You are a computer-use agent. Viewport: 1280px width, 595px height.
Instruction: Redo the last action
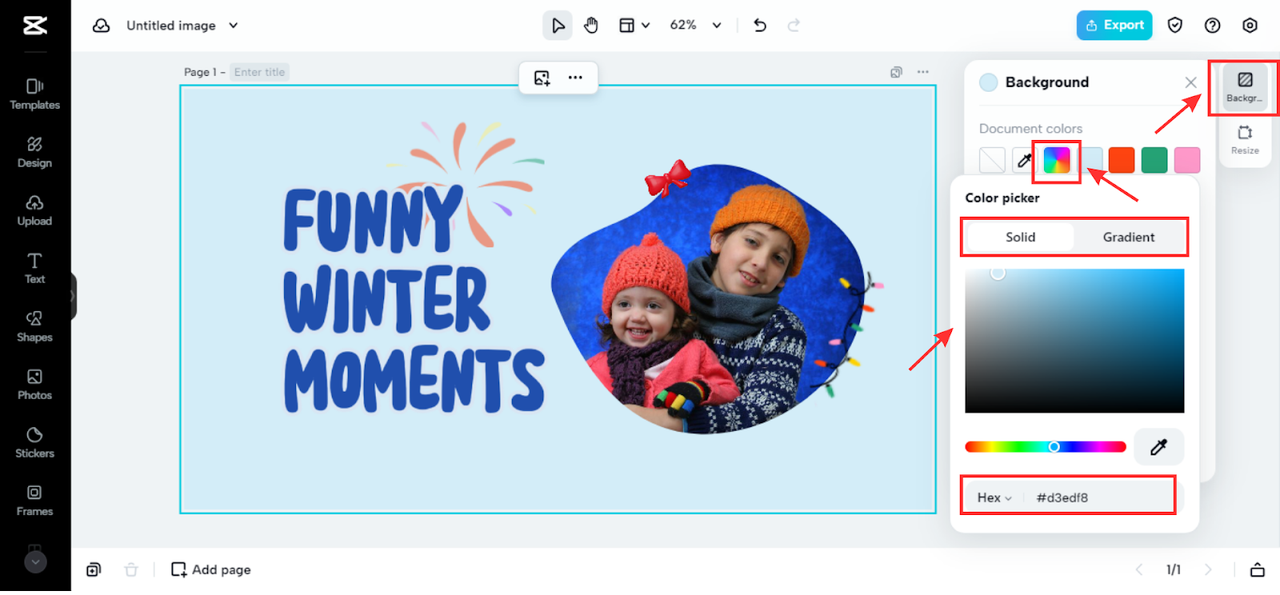794,26
